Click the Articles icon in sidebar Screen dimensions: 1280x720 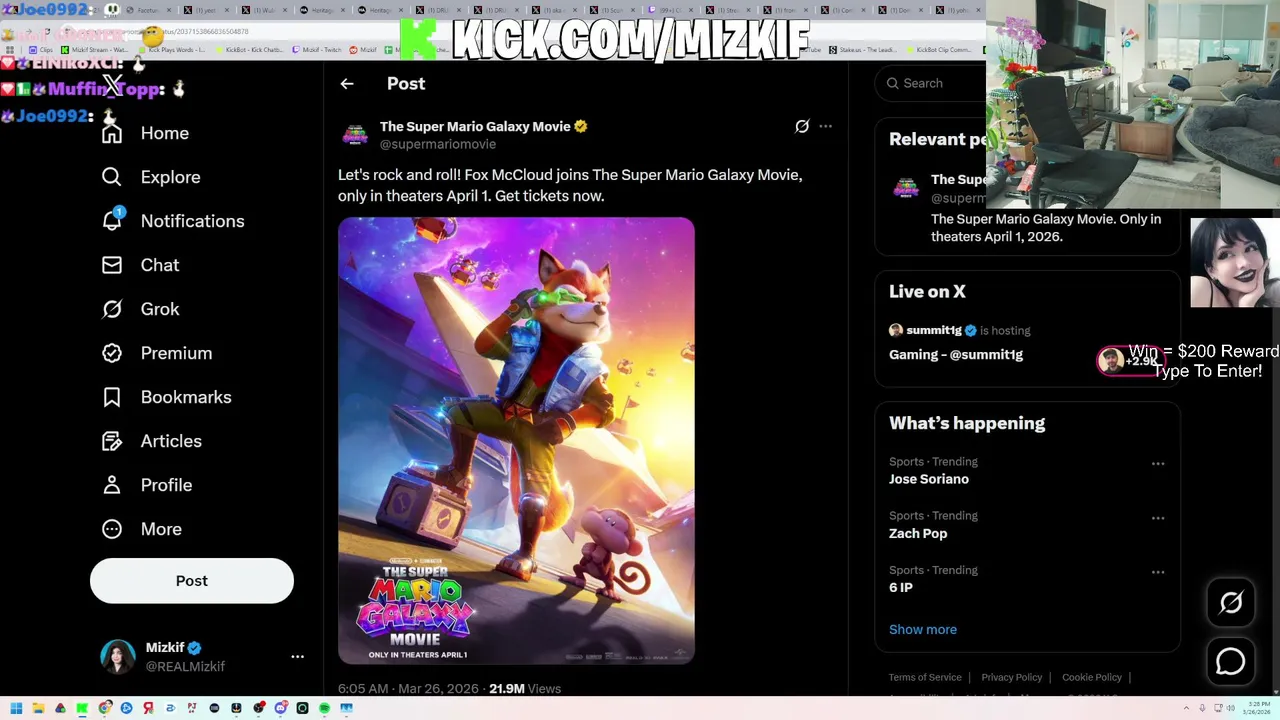pos(112,441)
